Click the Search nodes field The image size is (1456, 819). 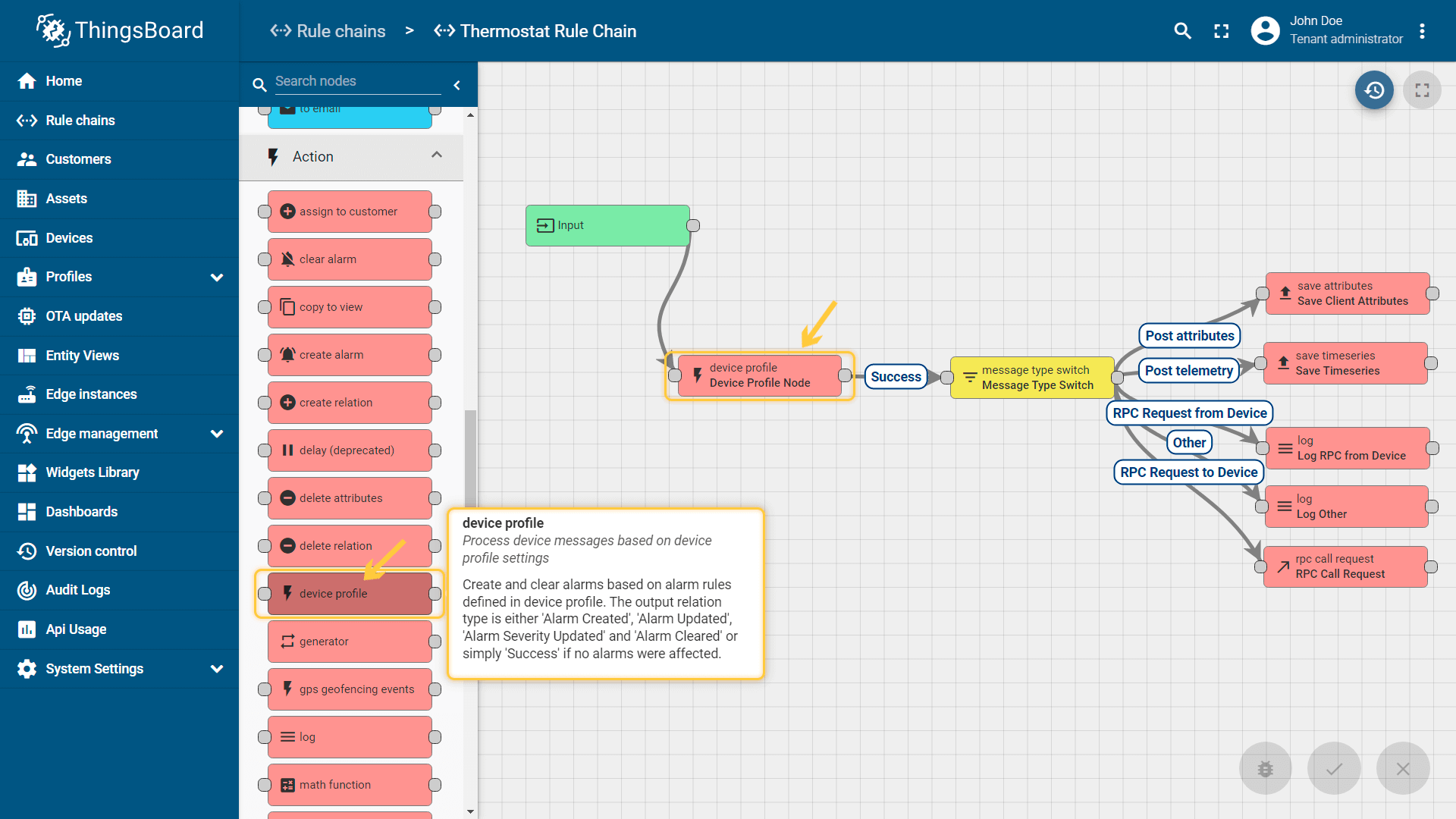click(x=357, y=81)
